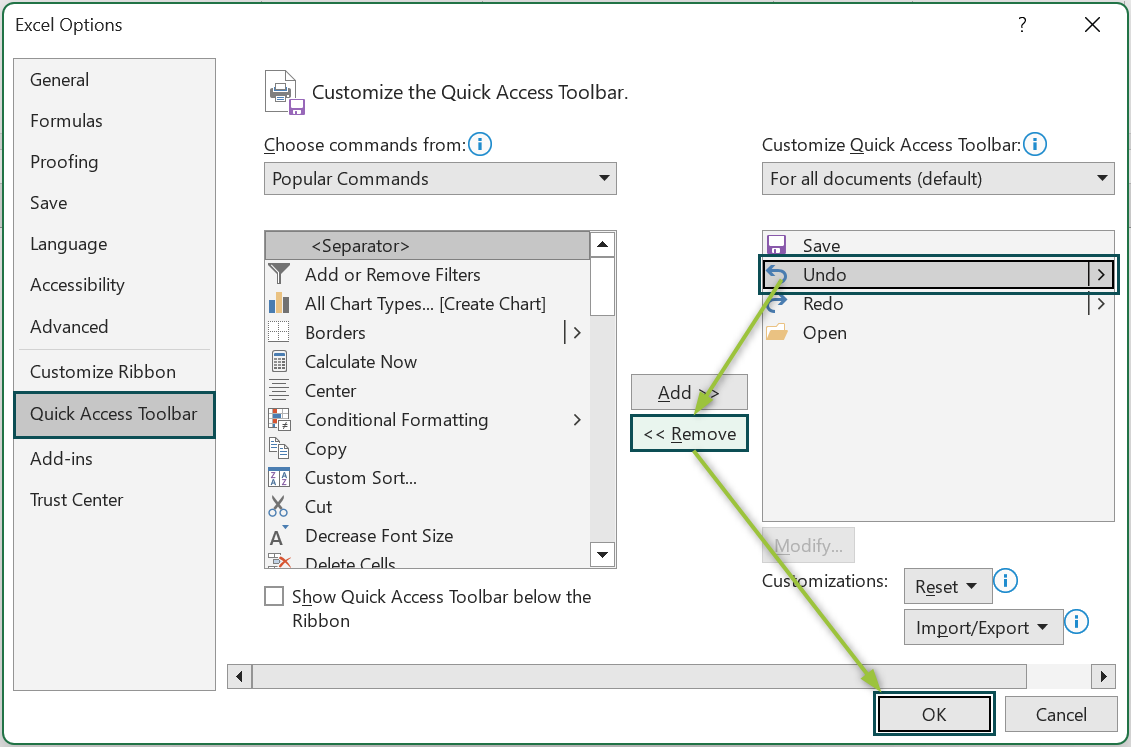Click the Redo arrow icon in toolbar list

point(777,304)
